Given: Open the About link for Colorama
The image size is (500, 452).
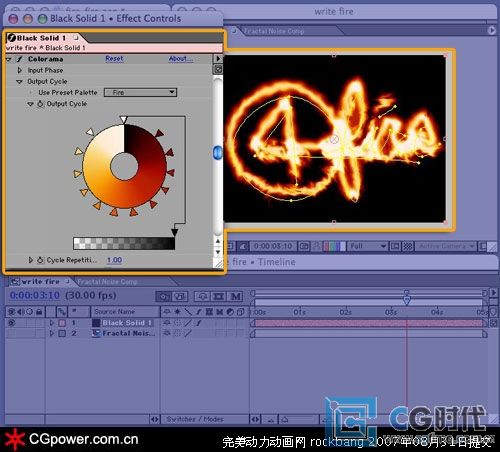Looking at the screenshot, I should 180,59.
